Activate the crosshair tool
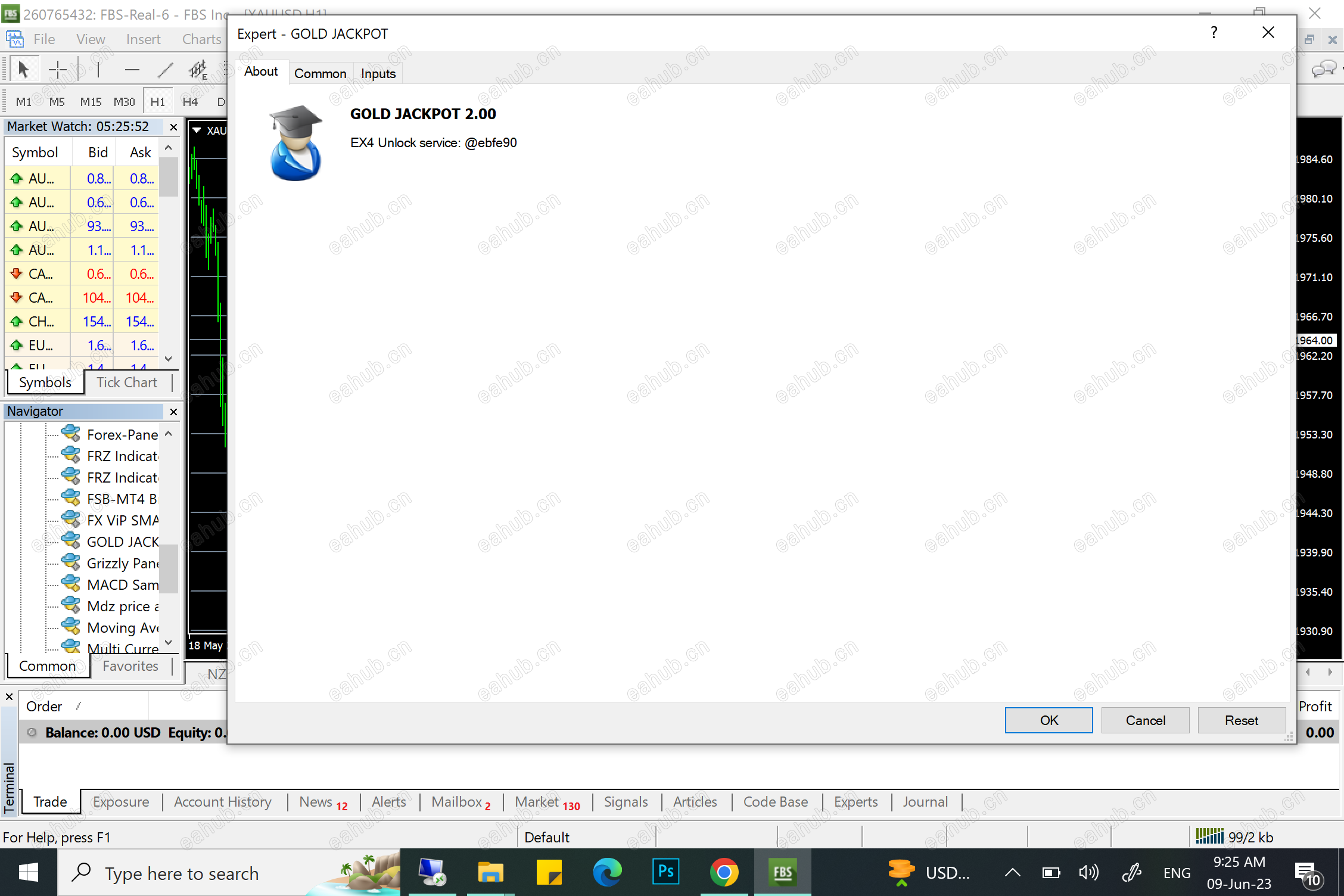 (58, 70)
